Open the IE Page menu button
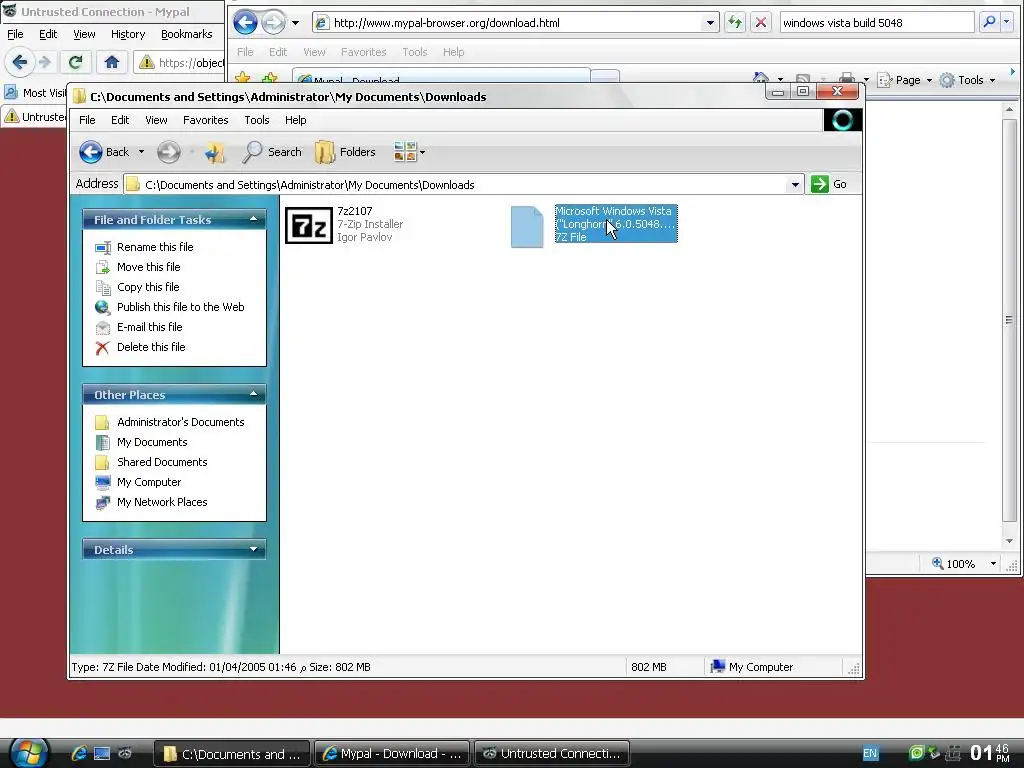Image resolution: width=1024 pixels, height=768 pixels. tap(905, 80)
